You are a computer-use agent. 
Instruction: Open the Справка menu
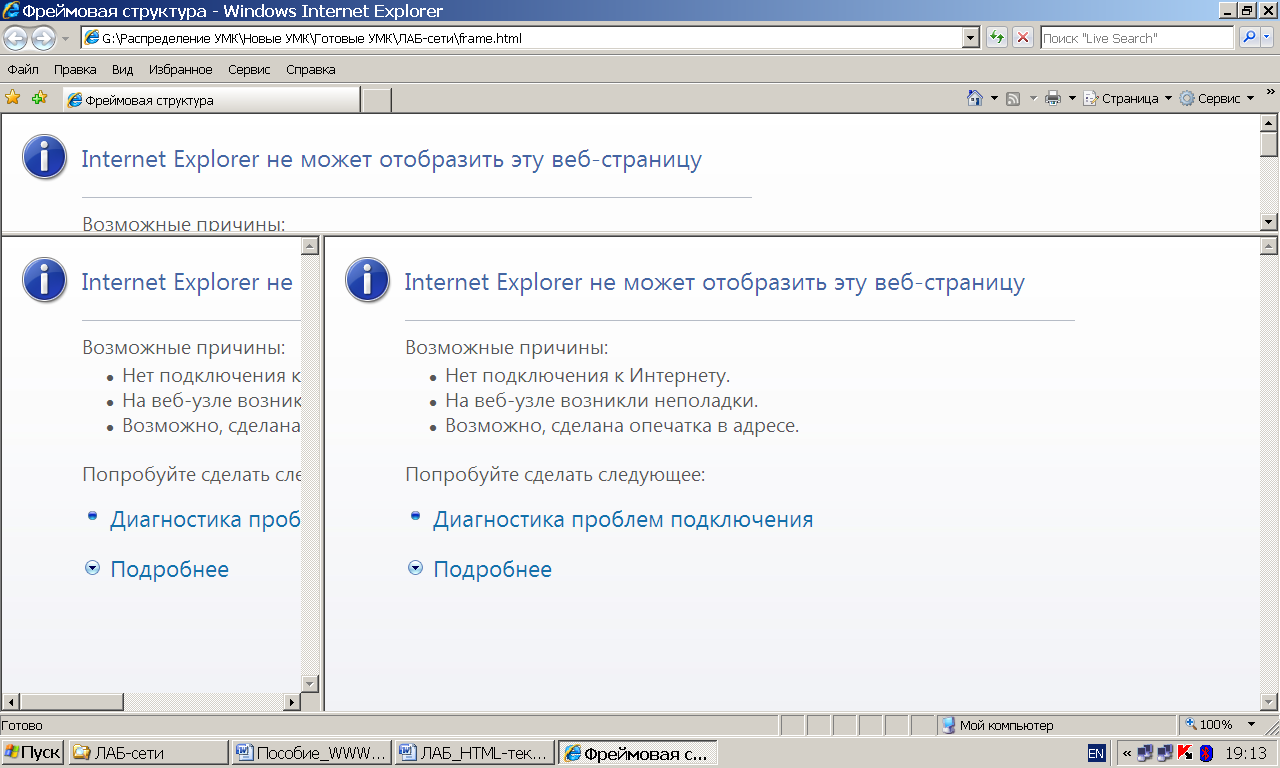310,69
